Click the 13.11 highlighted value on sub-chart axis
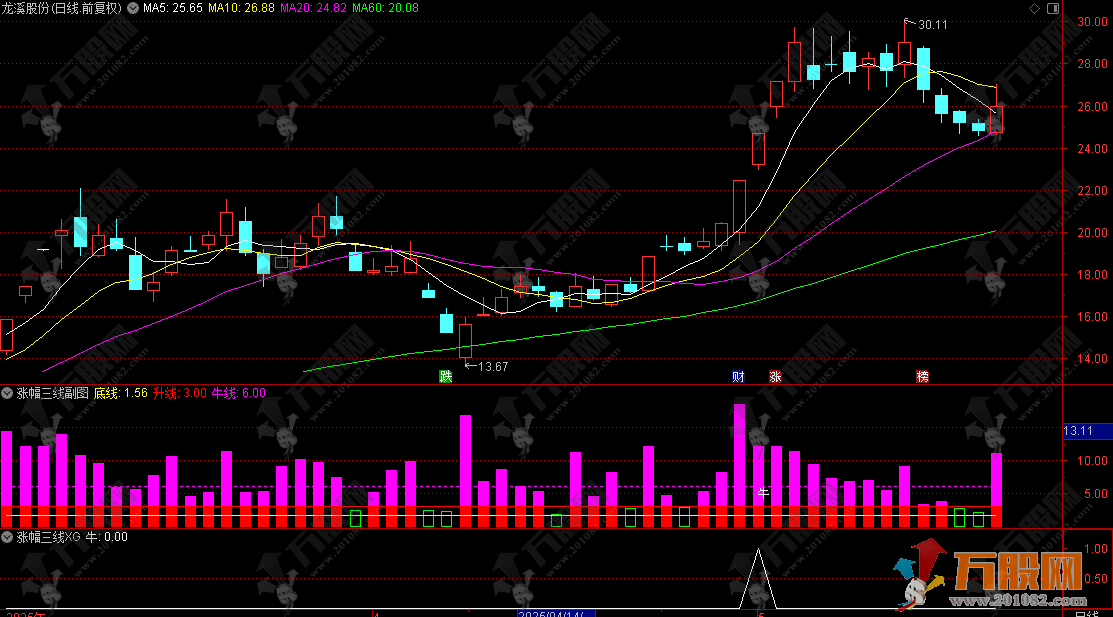This screenshot has height=617, width=1113. point(1078,431)
